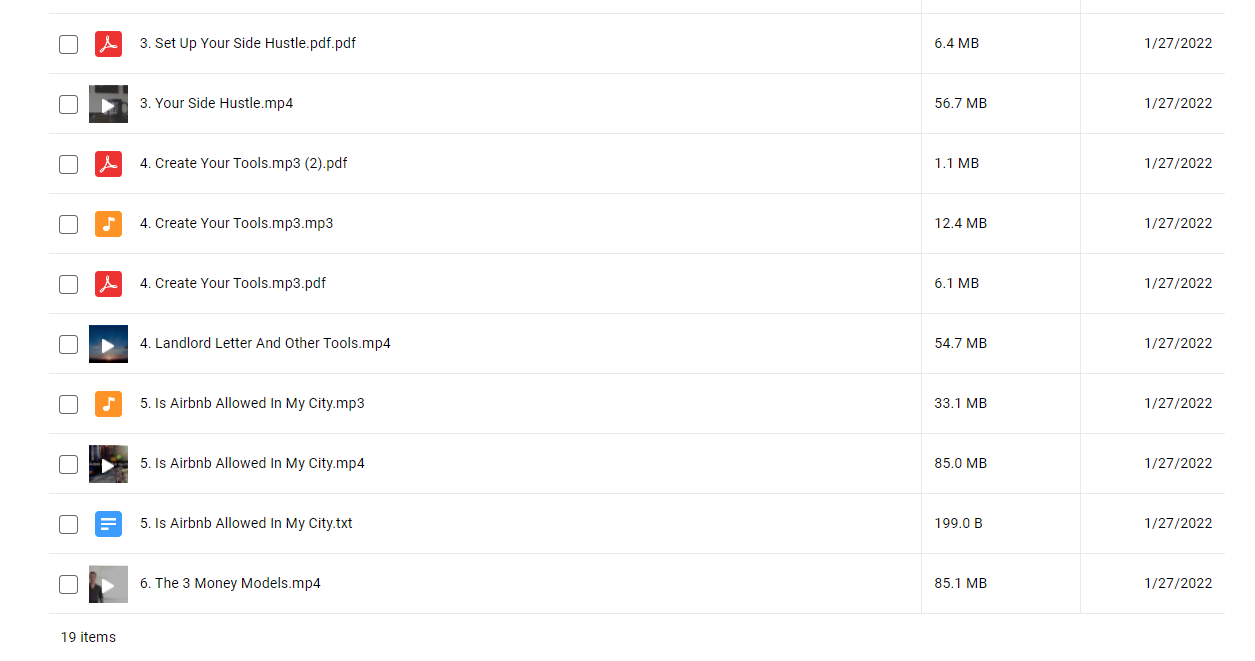The image size is (1255, 661).
Task: Tick checkbox next to Your Side Hustle.mp4
Action: click(x=68, y=104)
